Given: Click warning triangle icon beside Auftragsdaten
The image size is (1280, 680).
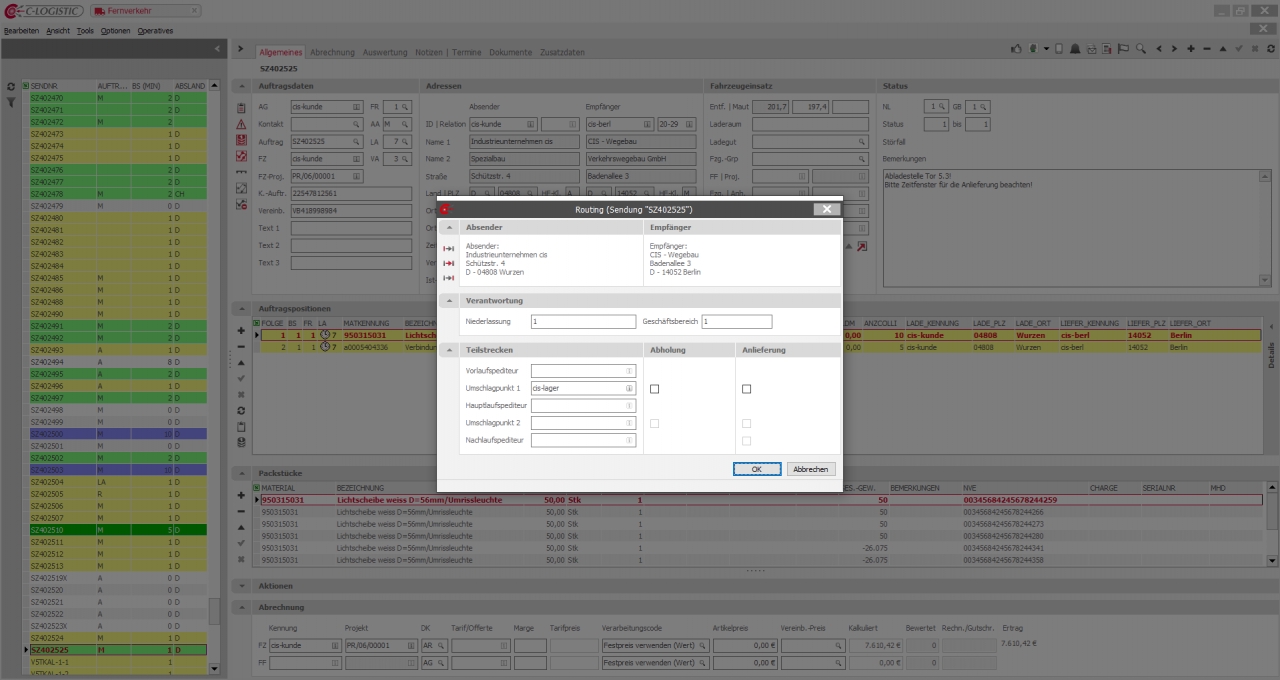Looking at the screenshot, I should (x=241, y=124).
